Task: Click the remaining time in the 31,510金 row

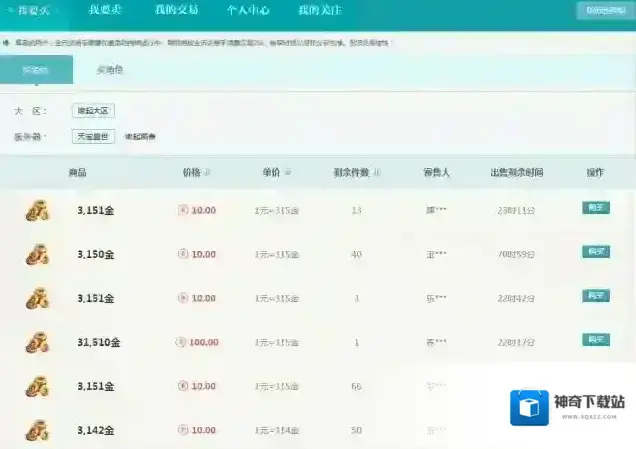Action: tap(516, 343)
